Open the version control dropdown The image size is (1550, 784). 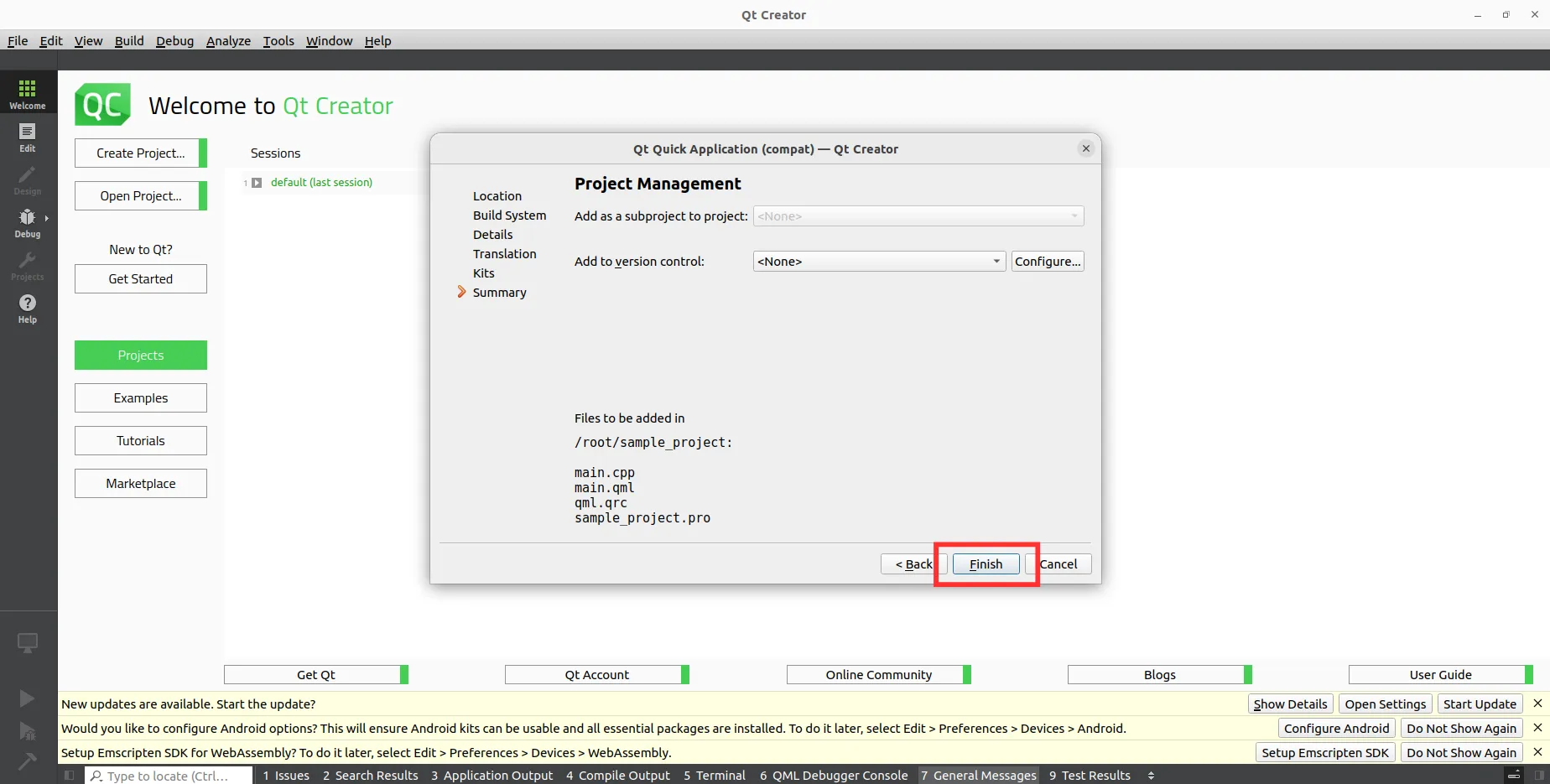coord(878,262)
